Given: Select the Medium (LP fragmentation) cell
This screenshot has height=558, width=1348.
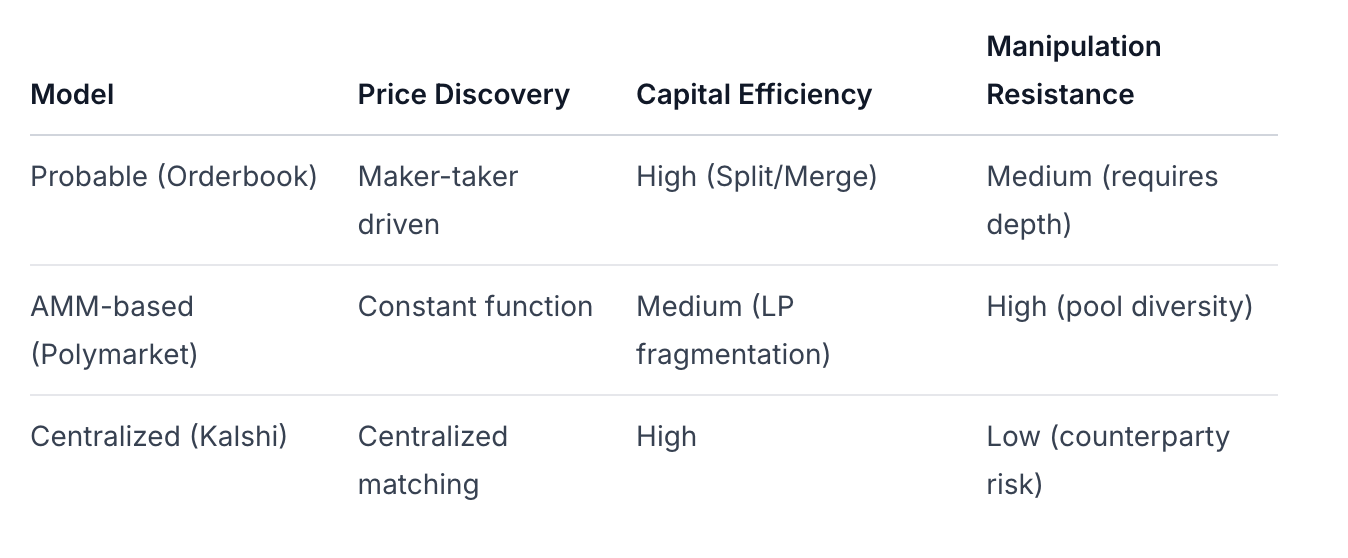Looking at the screenshot, I should tap(733, 330).
